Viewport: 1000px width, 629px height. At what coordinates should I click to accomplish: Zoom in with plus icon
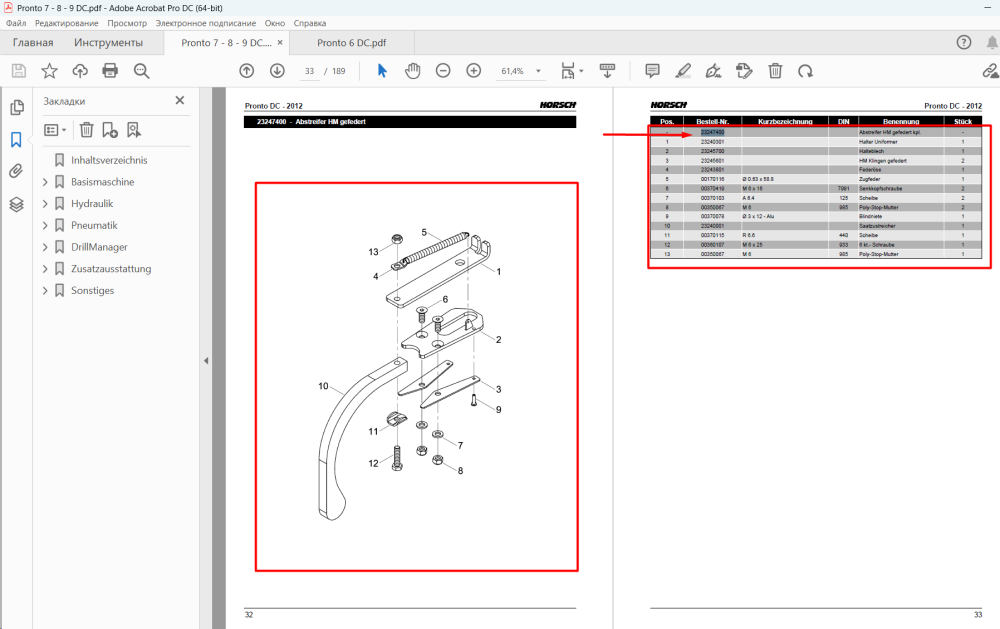[474, 71]
